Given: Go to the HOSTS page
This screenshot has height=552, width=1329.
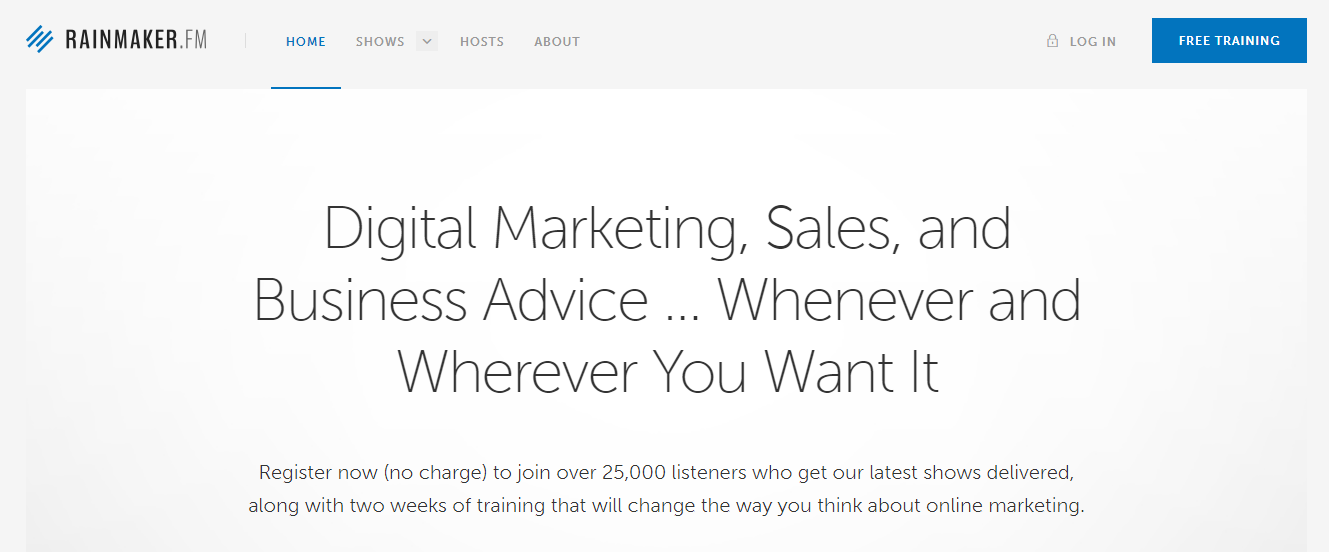Looking at the screenshot, I should [x=482, y=42].
